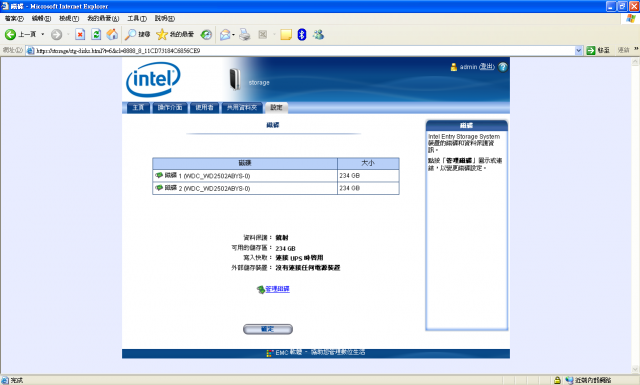The height and width of the screenshot is (385, 640).
Task: Select the 設定 Settings tab
Action: pyautogui.click(x=276, y=107)
